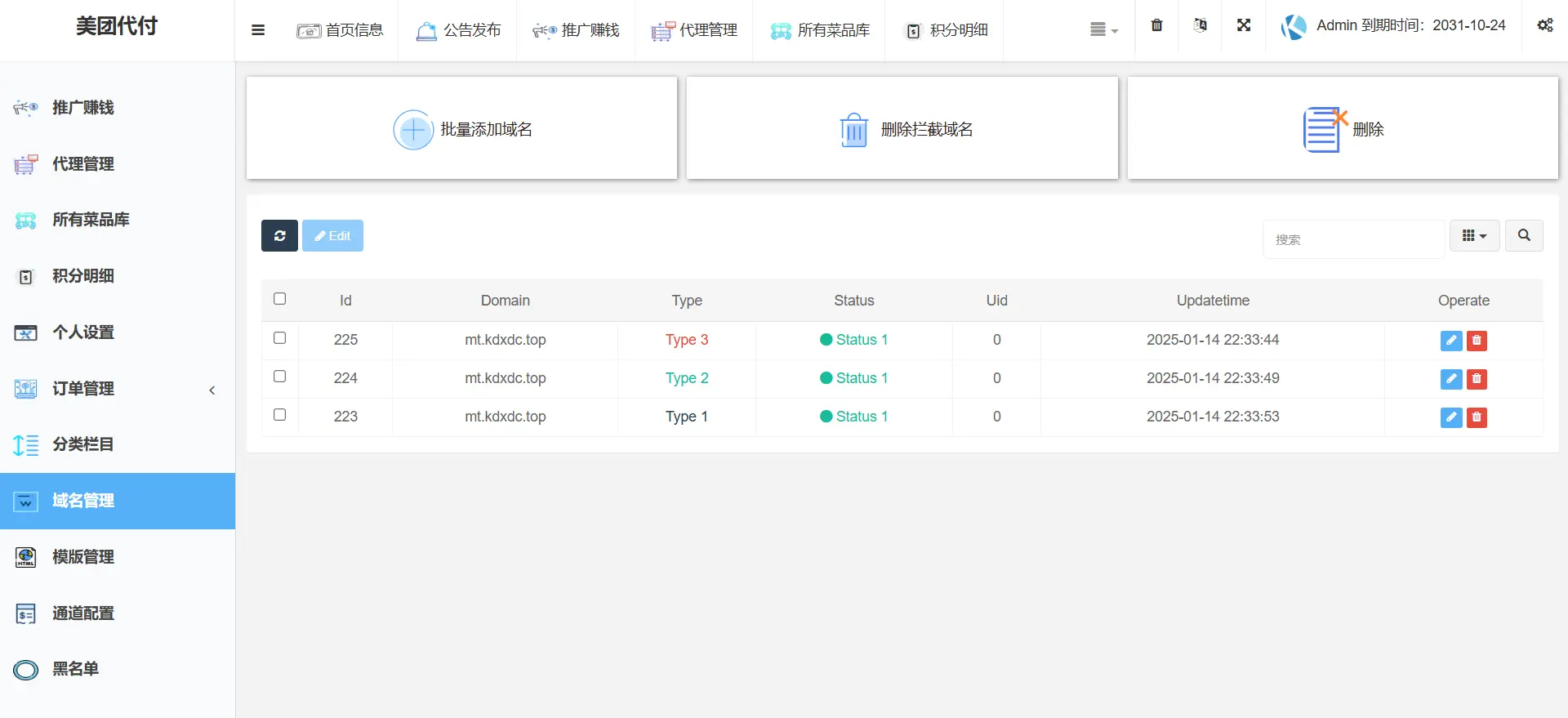This screenshot has height=718, width=1568.
Task: Click the 分类栏目 sidebar icon
Action: 25,445
